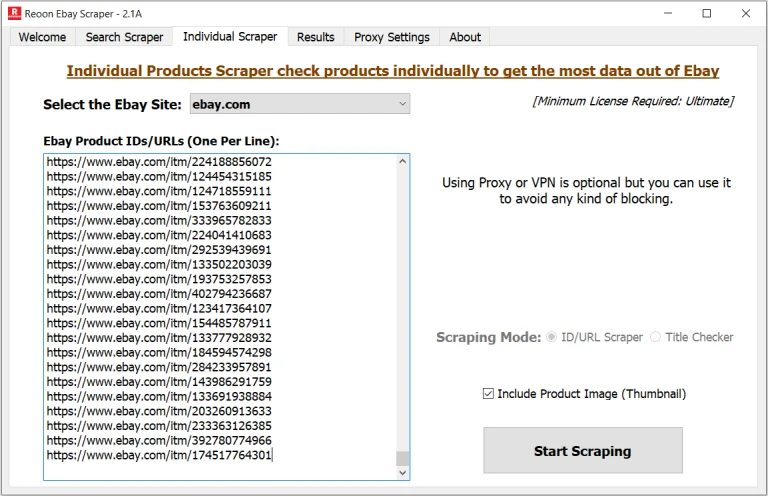Viewport: 768px width, 496px height.
Task: Click the URL list scrollbar thumb
Action: click(x=403, y=458)
